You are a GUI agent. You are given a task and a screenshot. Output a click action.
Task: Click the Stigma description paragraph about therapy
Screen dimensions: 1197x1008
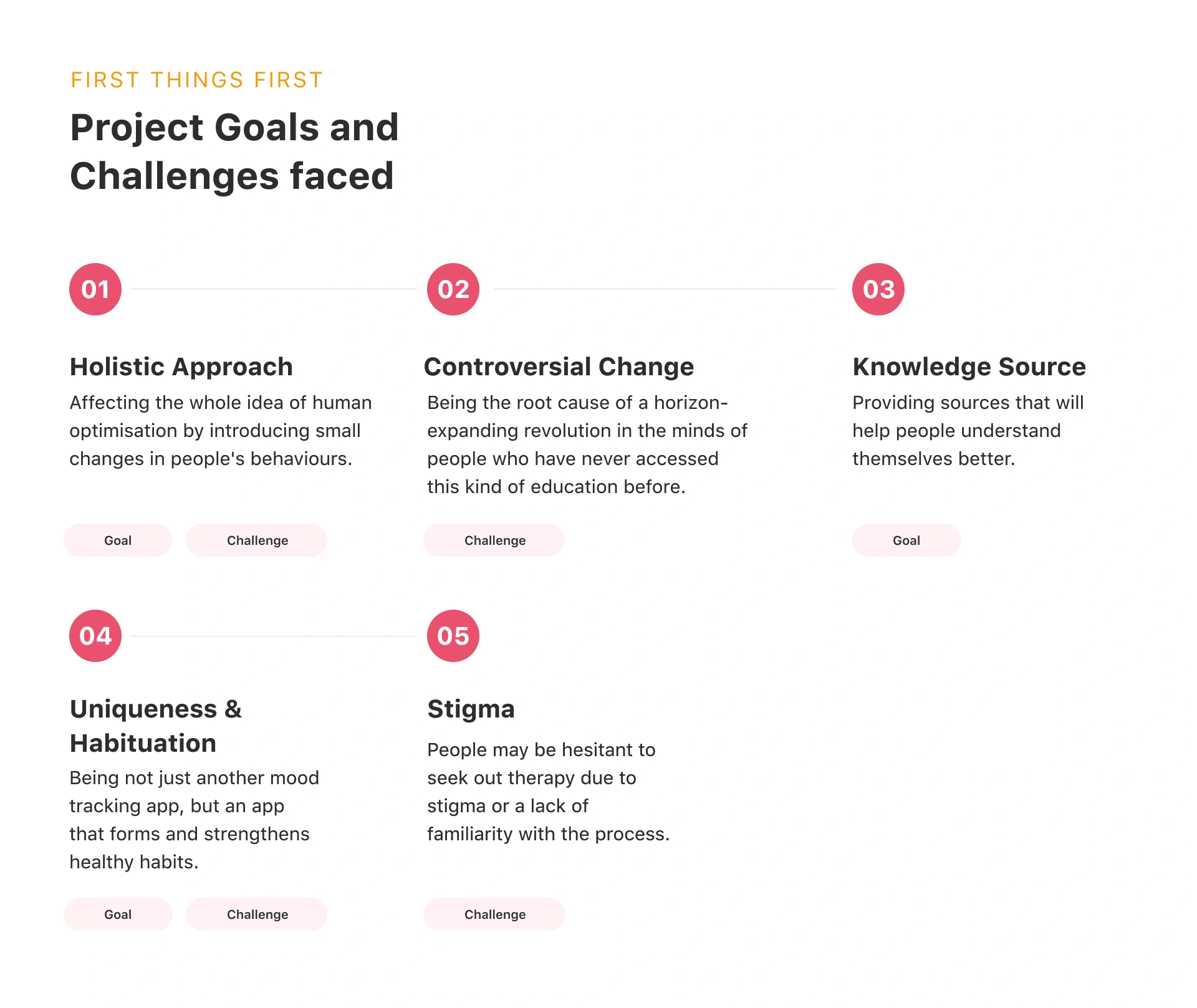(x=548, y=792)
